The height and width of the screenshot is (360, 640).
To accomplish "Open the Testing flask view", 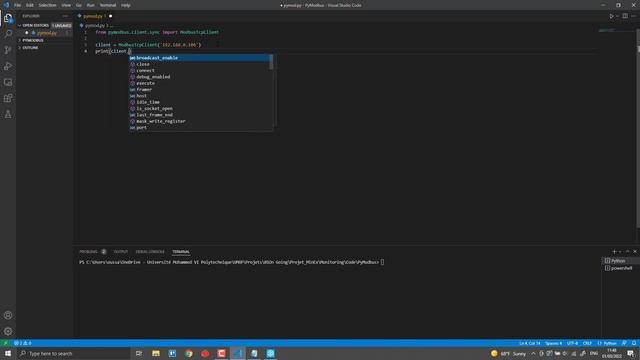I will tap(8, 114).
